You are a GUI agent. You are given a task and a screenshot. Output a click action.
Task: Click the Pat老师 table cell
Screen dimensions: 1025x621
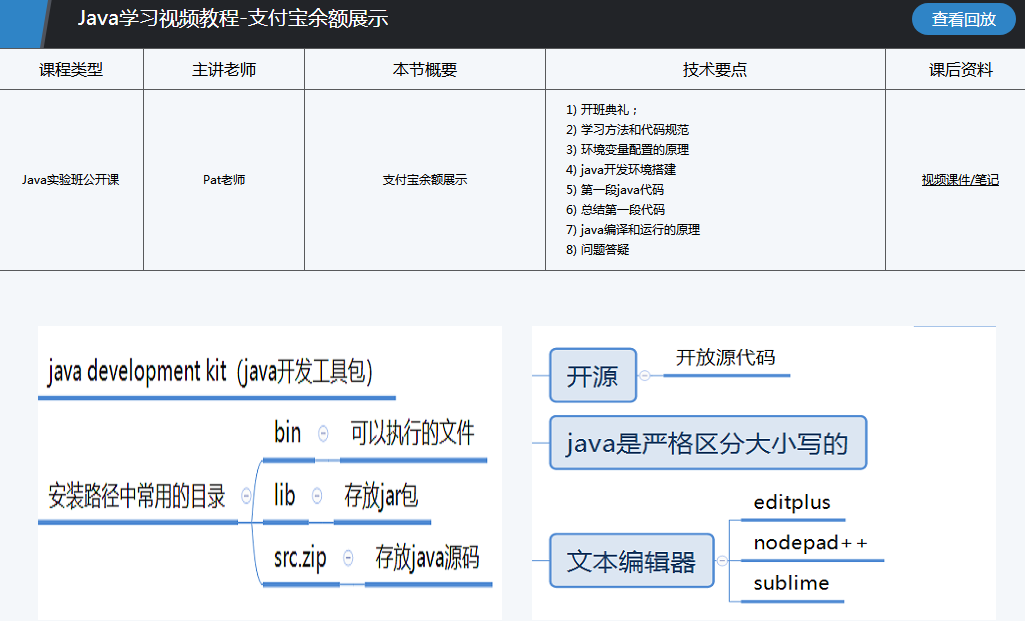pyautogui.click(x=224, y=180)
